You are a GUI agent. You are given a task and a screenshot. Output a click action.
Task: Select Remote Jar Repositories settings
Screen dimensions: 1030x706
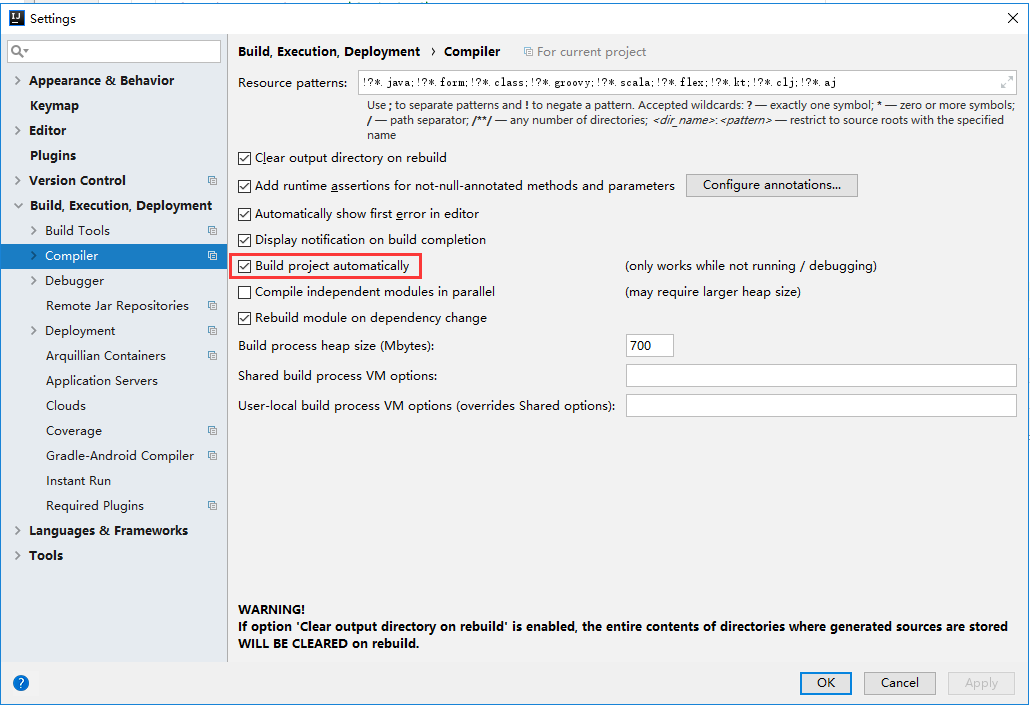pyautogui.click(x=117, y=305)
